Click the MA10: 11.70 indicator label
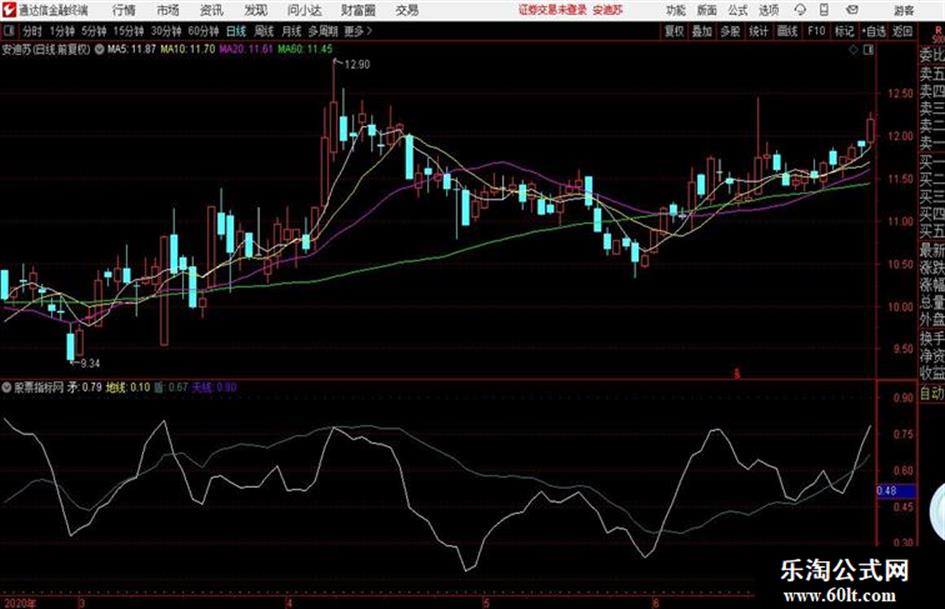This screenshot has width=945, height=609. [187, 49]
